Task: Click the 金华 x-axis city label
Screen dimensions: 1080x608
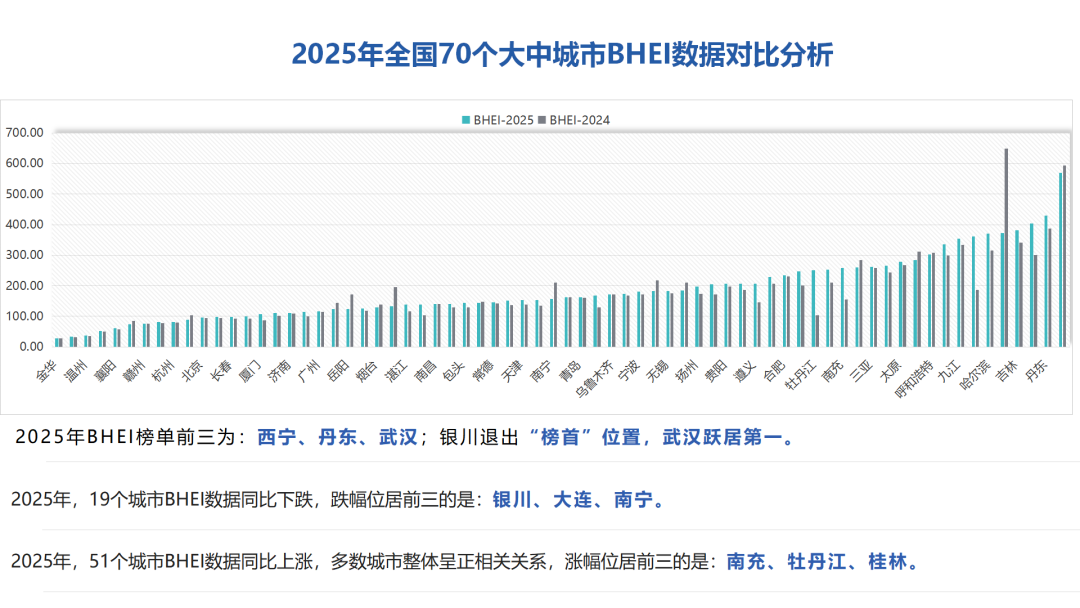Action: (46, 374)
